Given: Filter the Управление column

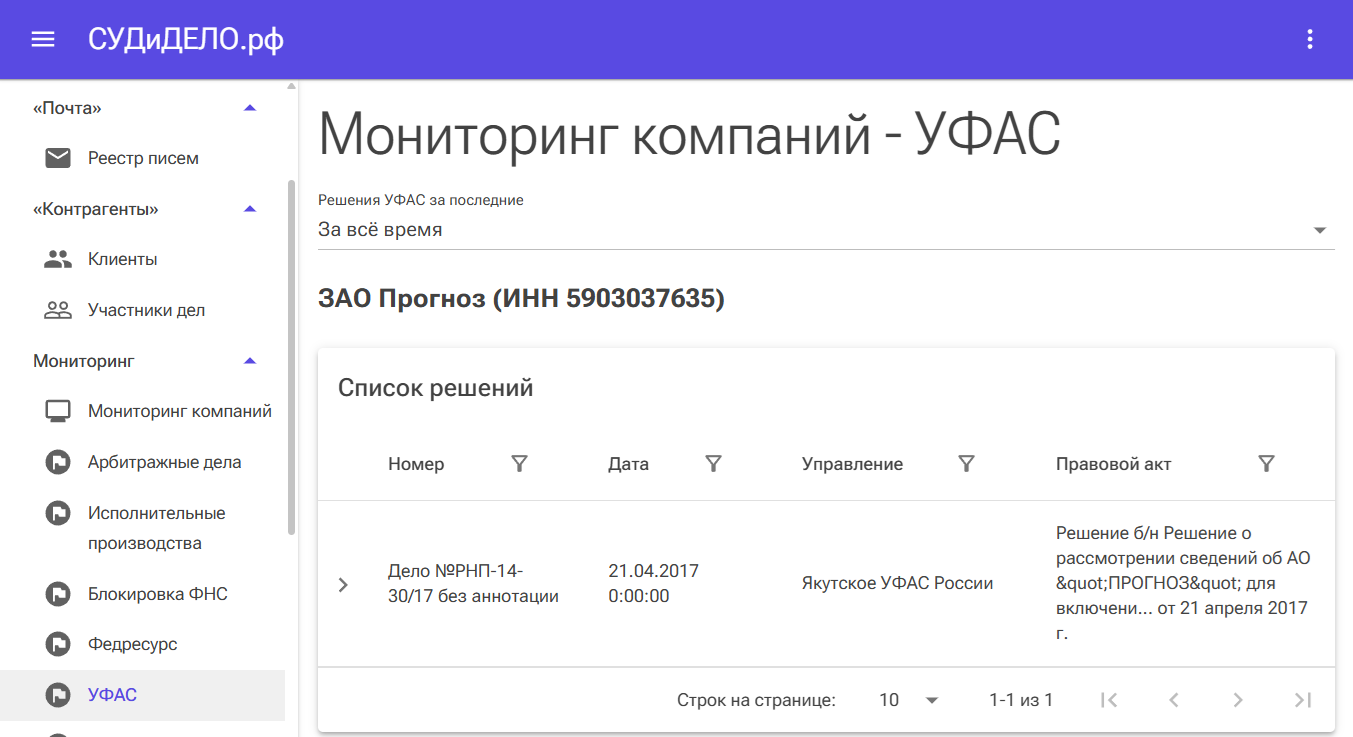Looking at the screenshot, I should tap(966, 463).
